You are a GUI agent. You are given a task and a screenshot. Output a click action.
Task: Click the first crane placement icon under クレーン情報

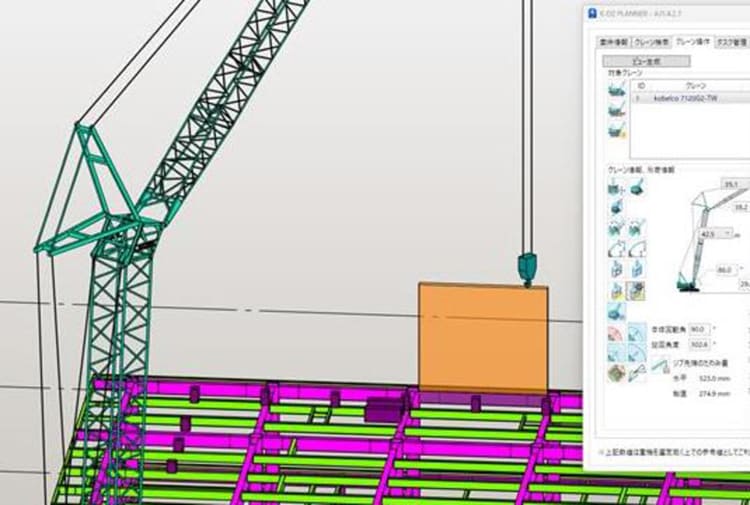tap(617, 188)
